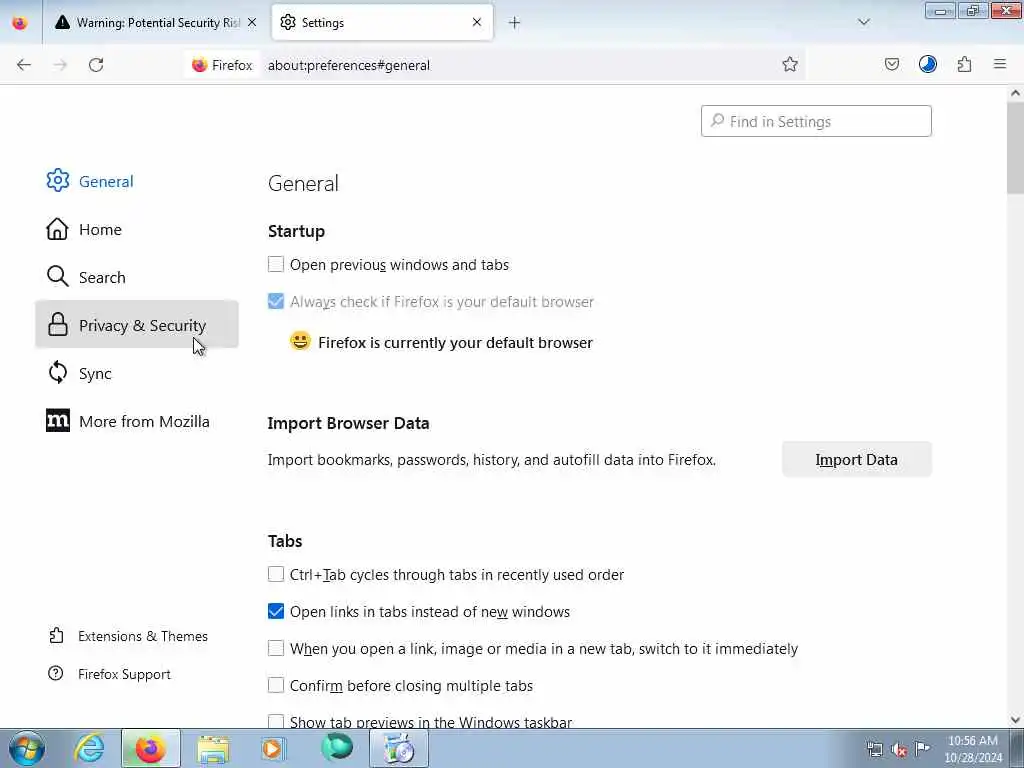
Task: Click the Import Data button
Action: (x=856, y=459)
